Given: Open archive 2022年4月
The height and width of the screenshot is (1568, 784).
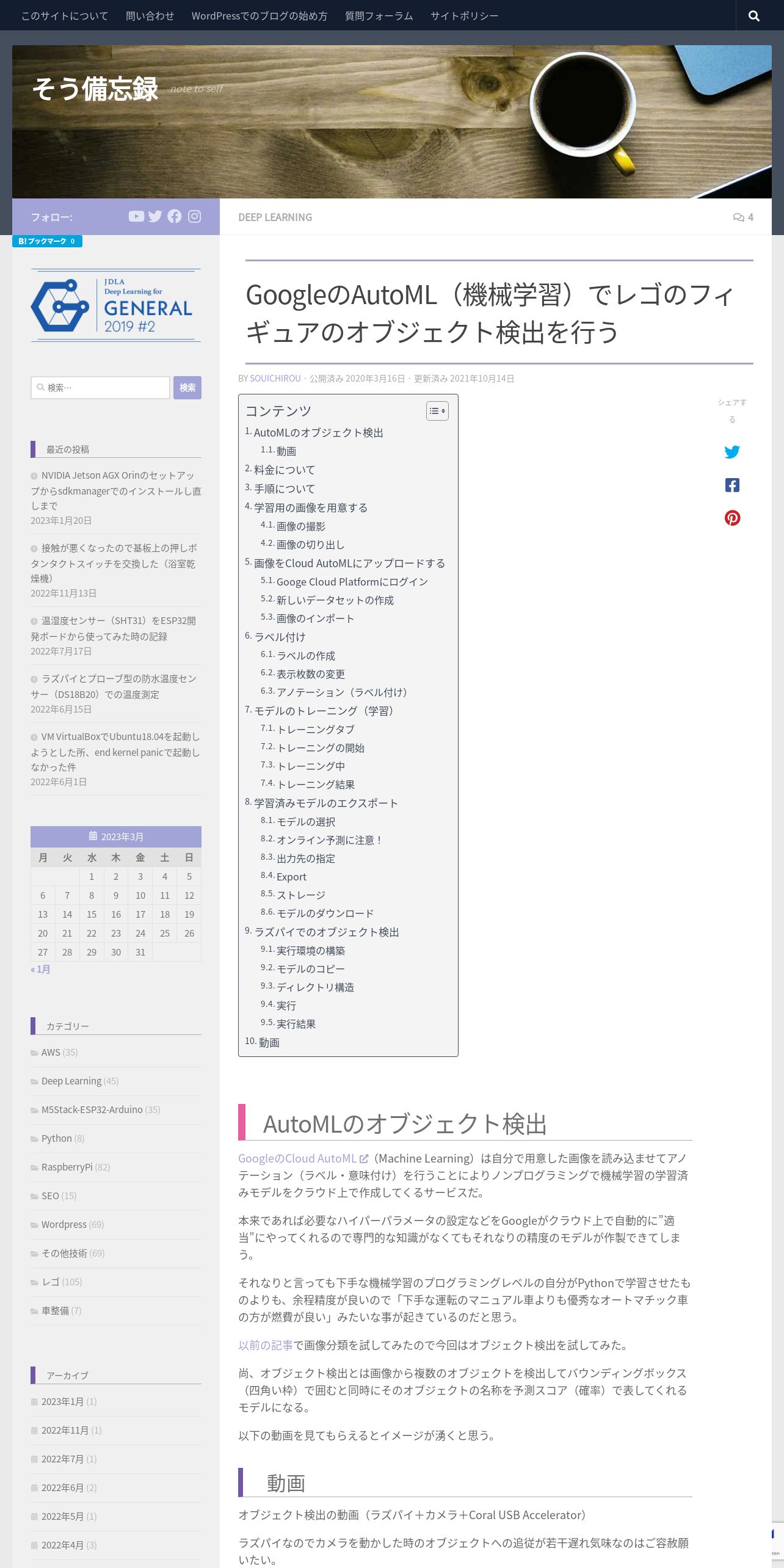Looking at the screenshot, I should coord(62,1545).
